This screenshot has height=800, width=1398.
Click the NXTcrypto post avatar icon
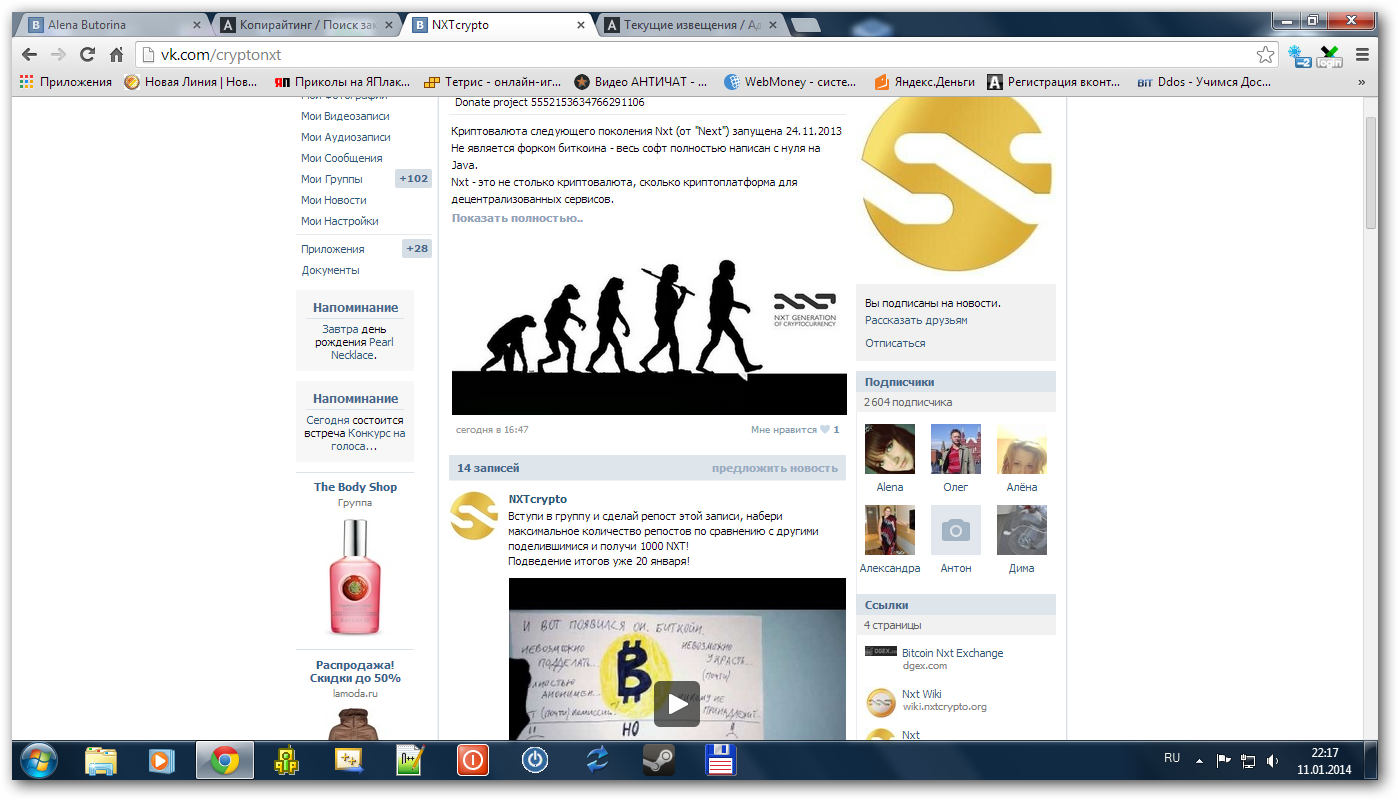click(x=474, y=516)
